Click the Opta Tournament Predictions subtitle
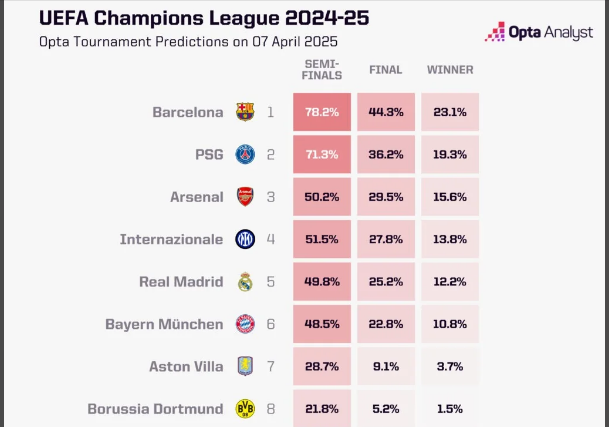The height and width of the screenshot is (427, 609). coord(188,42)
